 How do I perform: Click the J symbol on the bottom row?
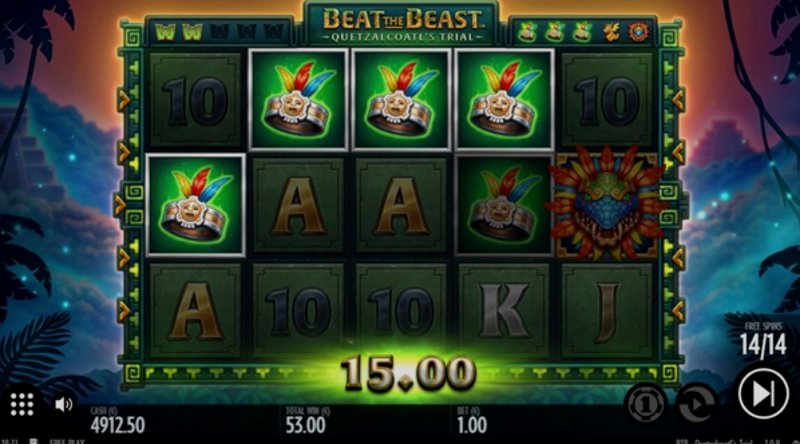click(607, 311)
